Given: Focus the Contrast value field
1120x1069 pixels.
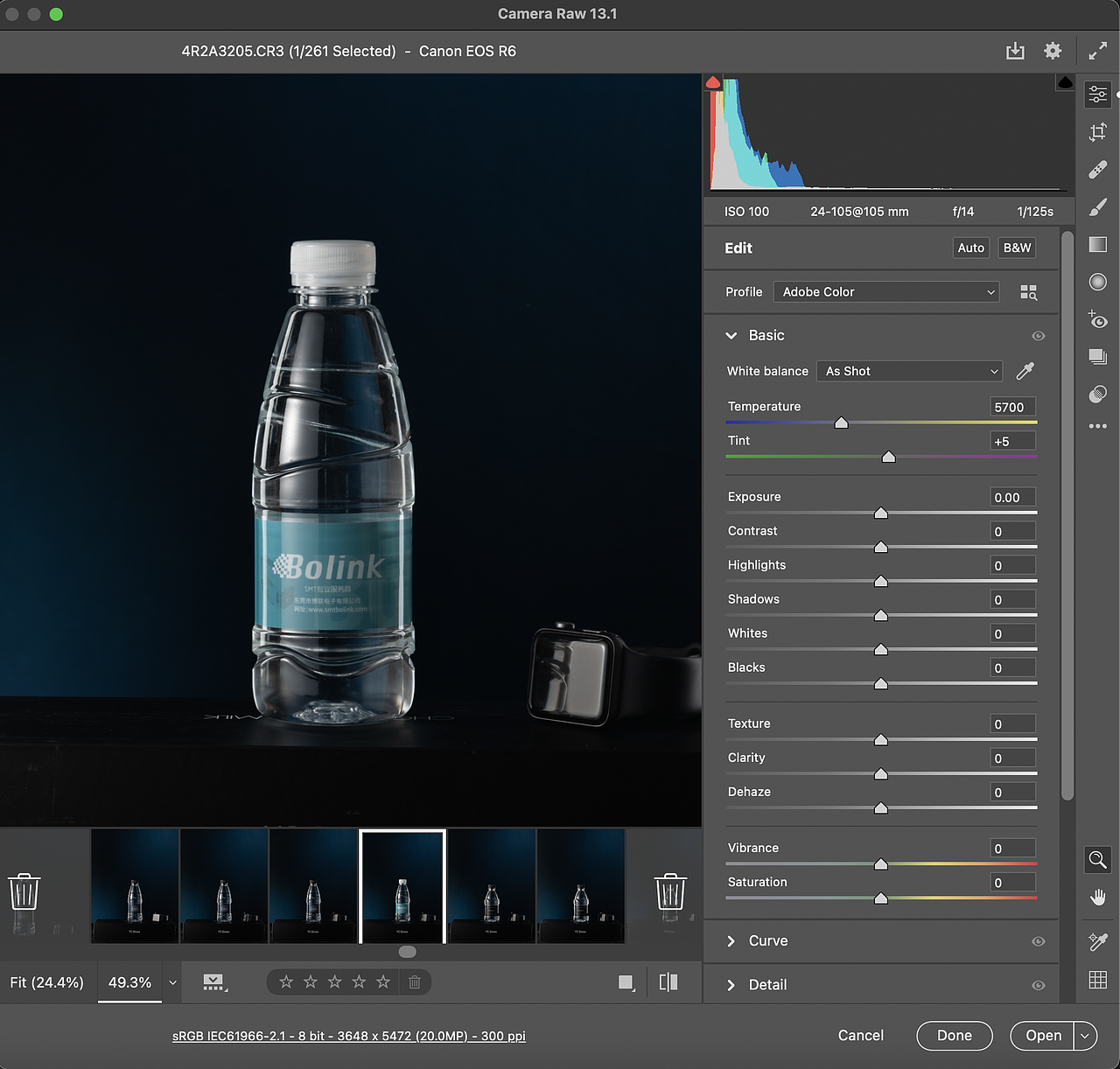Looking at the screenshot, I should coord(1013,531).
